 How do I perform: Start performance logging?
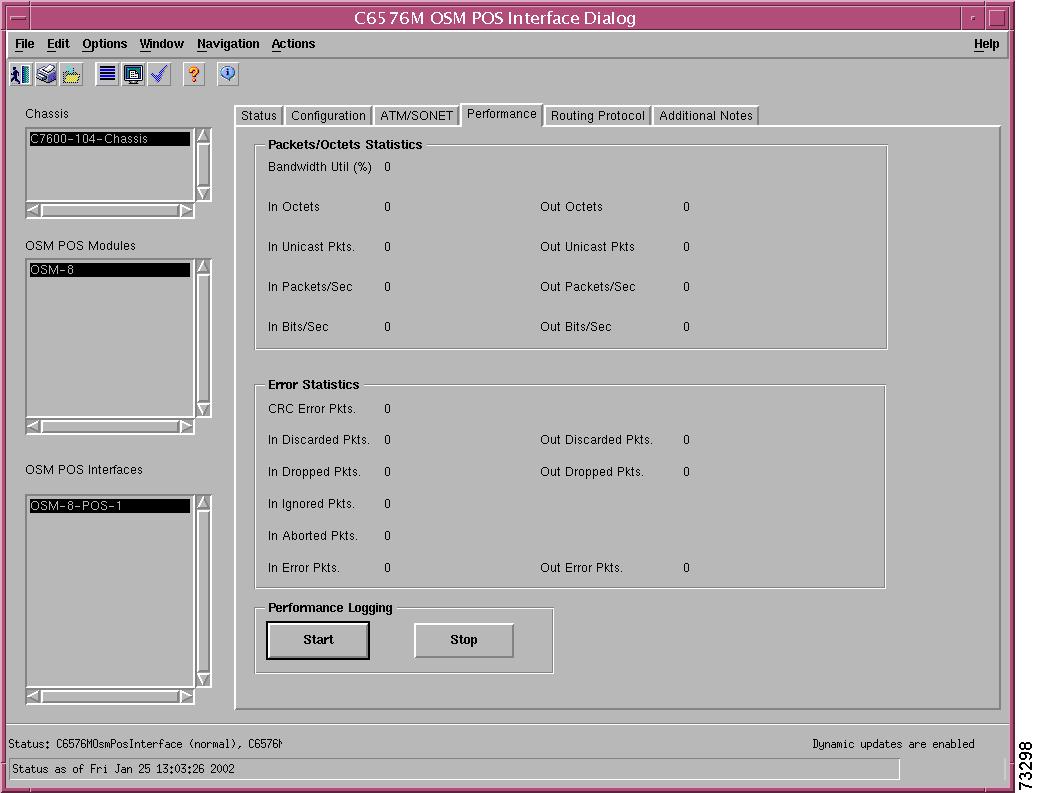(318, 640)
